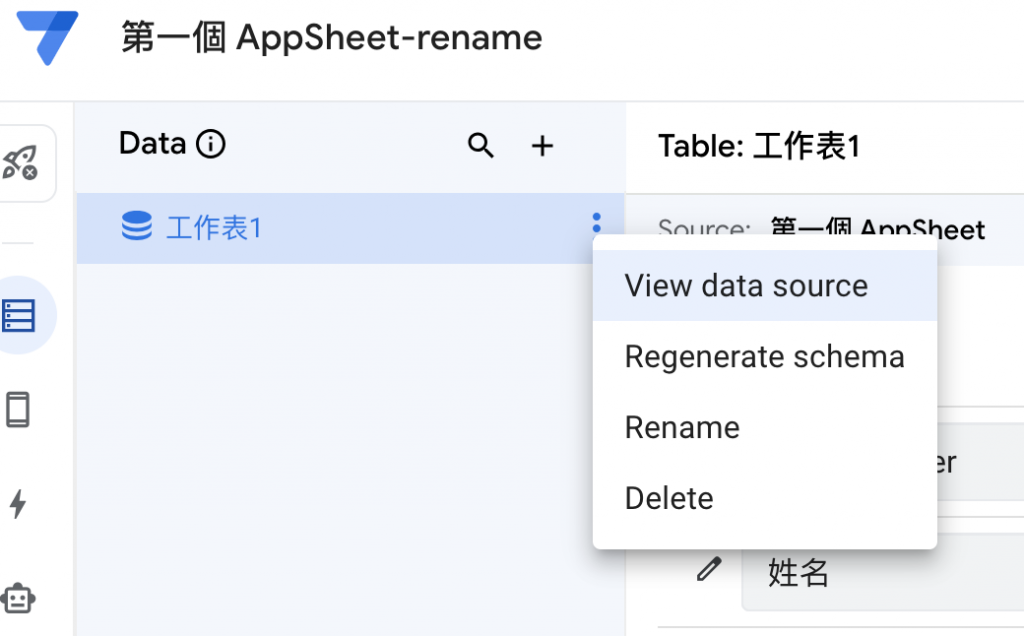The image size is (1024, 636).
Task: Click the Data info icon
Action: coord(210,144)
